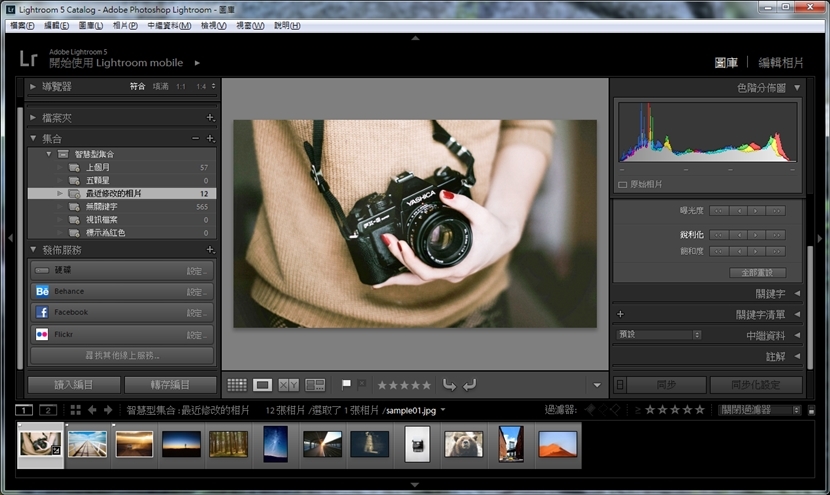Open the 圖庫 menu

[x=91, y=25]
